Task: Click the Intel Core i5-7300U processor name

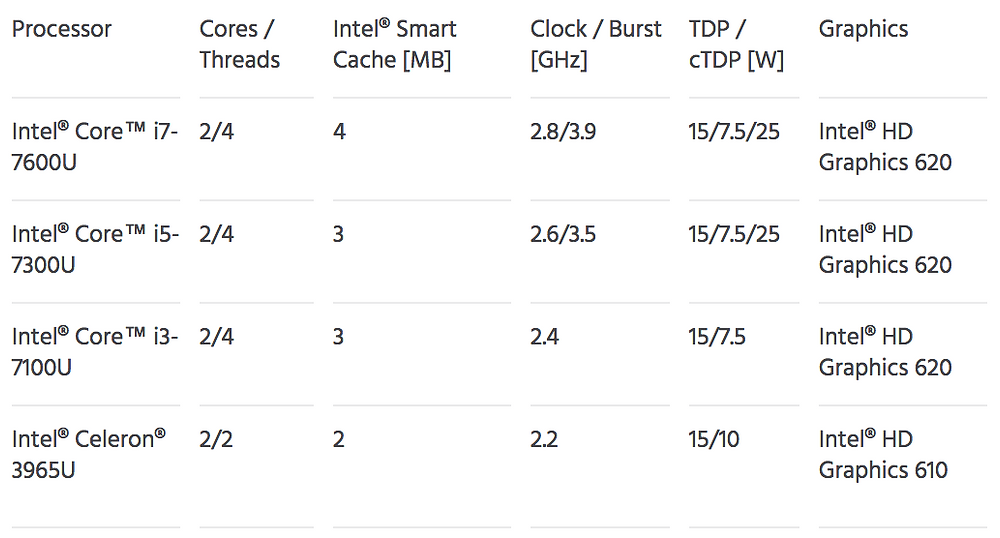Action: click(x=95, y=249)
